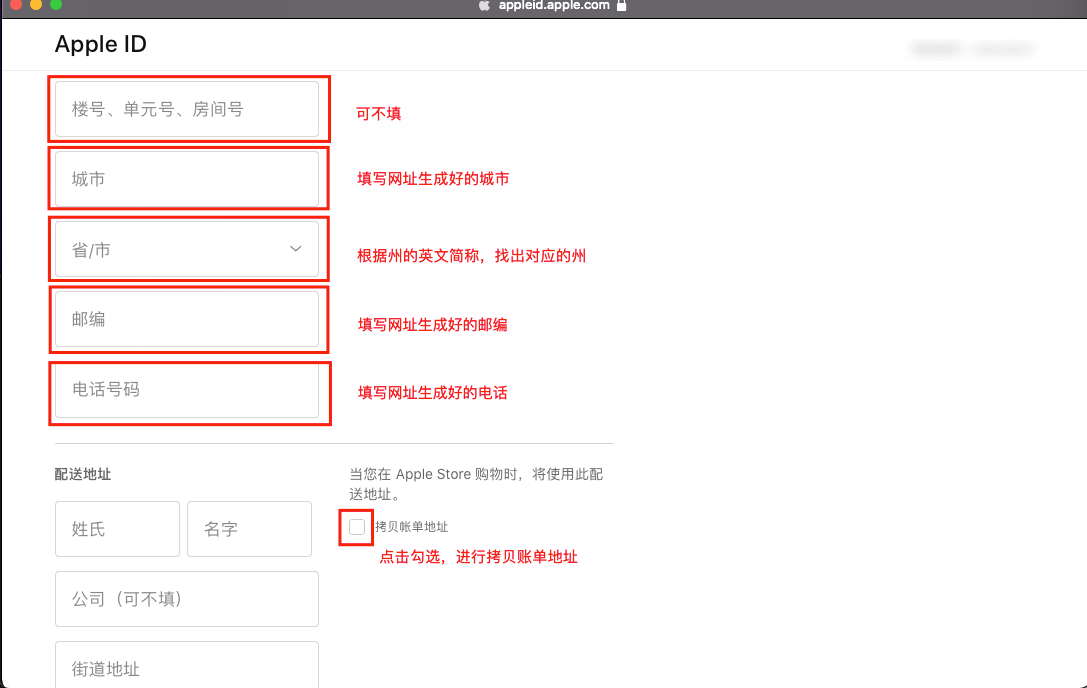Click the Apple ID page heading

click(100, 44)
